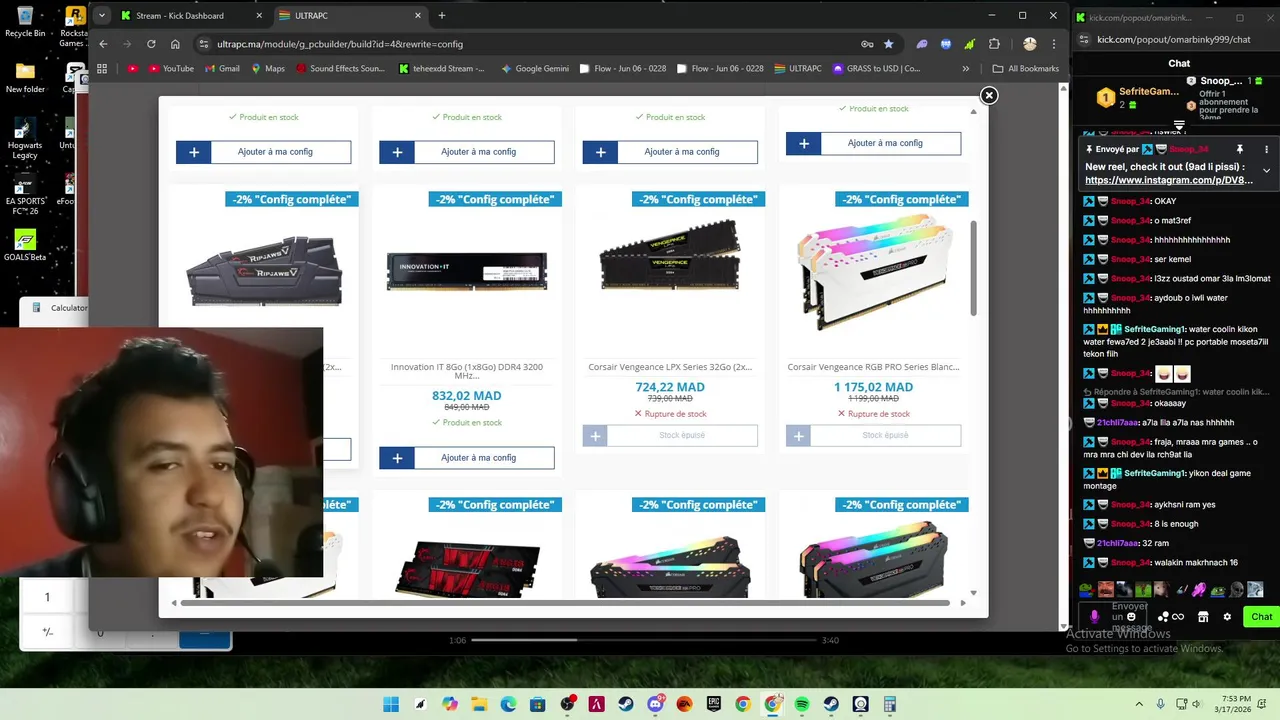1280x720 pixels.
Task: Open Chrome profile avatar
Action: pyautogui.click(x=1030, y=44)
